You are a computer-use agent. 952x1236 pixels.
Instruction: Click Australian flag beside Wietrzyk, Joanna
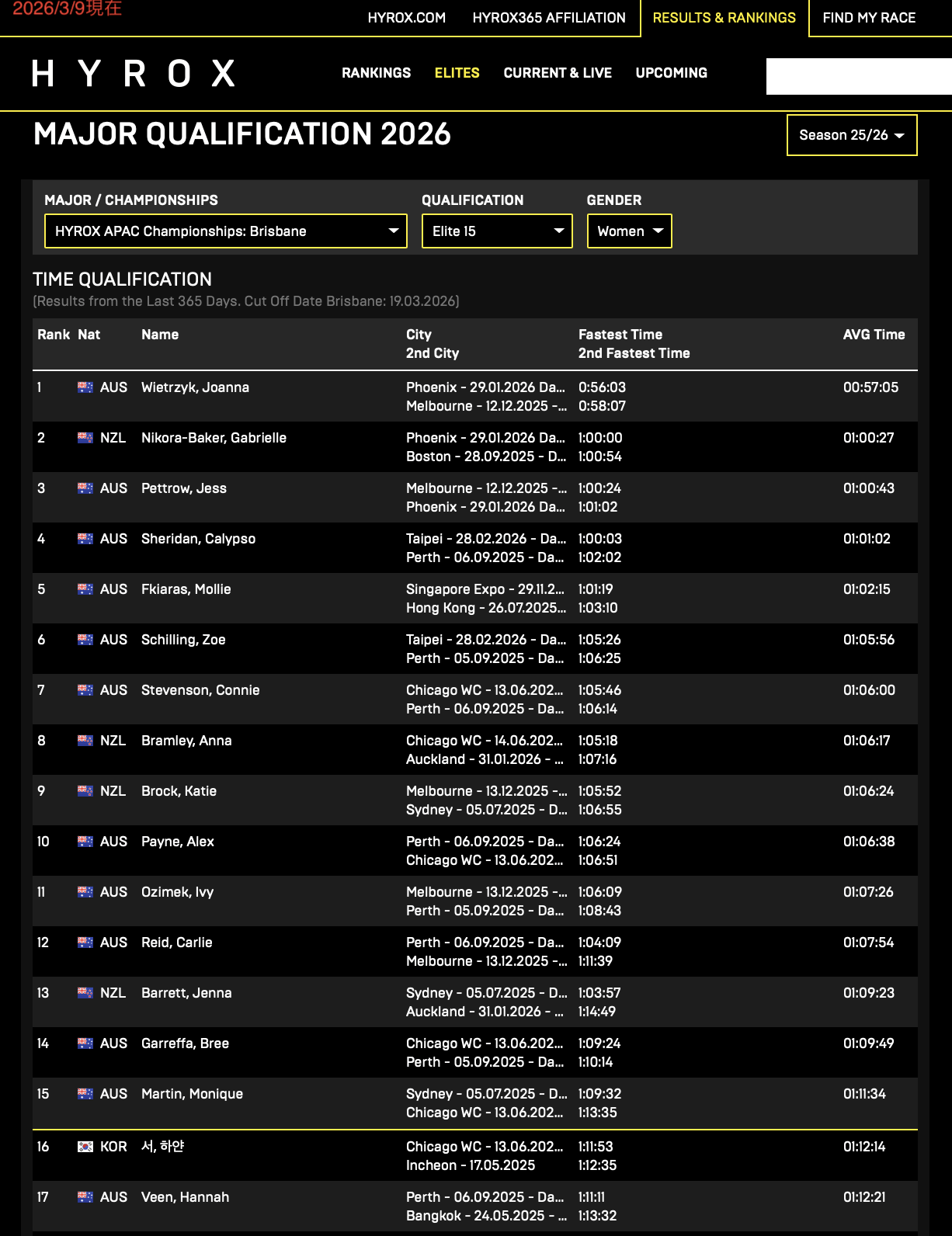(85, 387)
